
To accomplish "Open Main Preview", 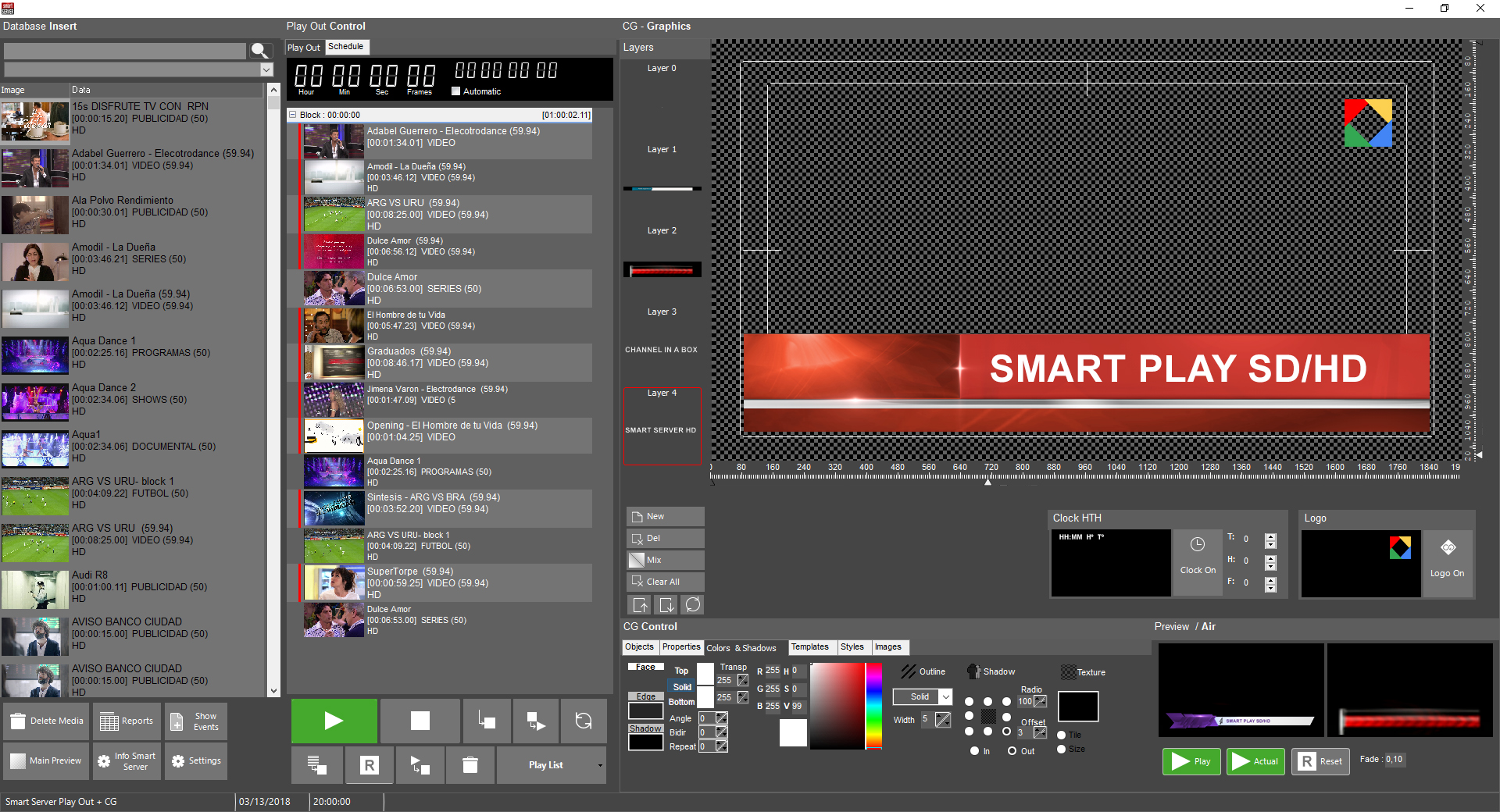I will coord(46,760).
